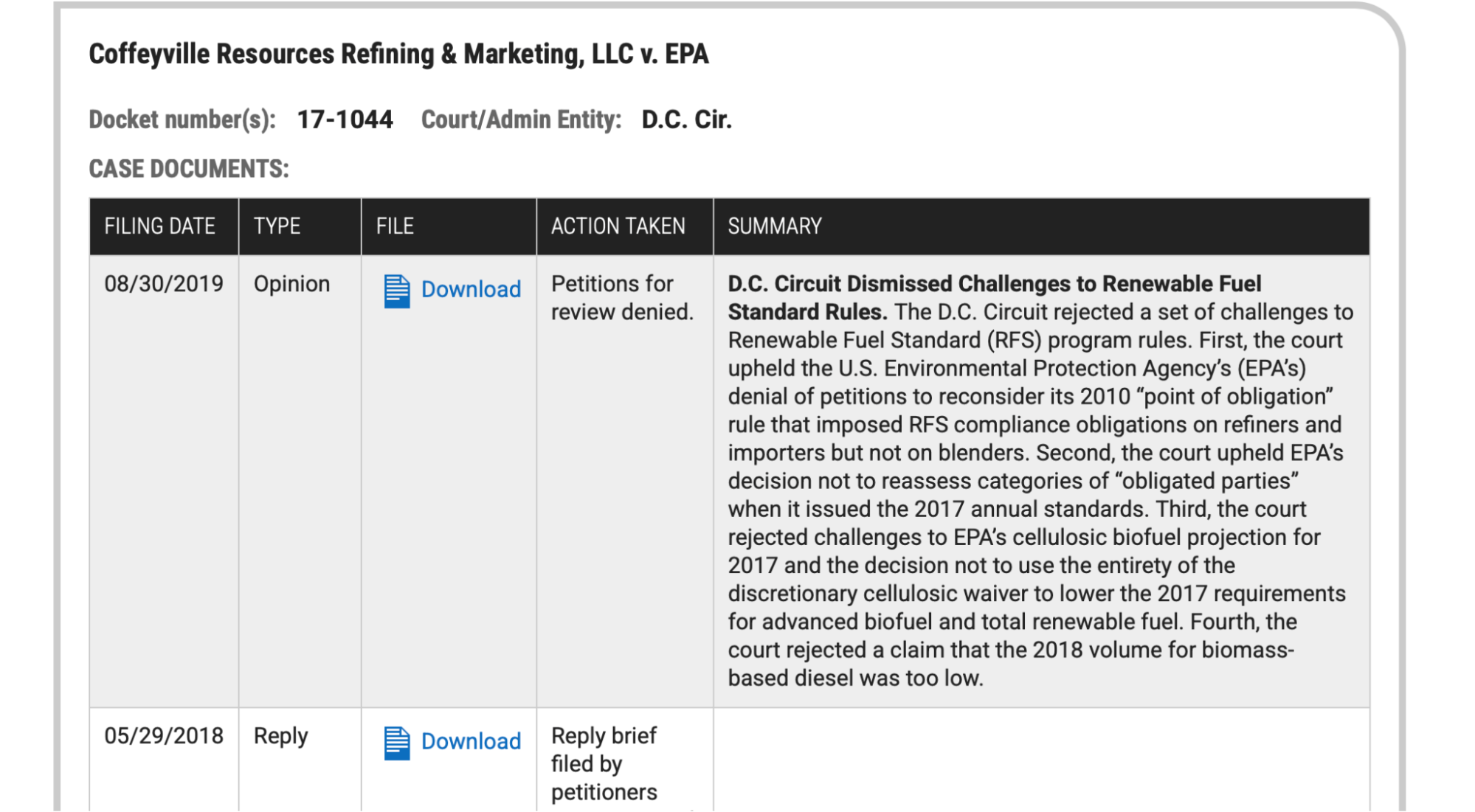Click the FILING DATE column header
Viewport: 1475px width, 812px height.
click(159, 226)
